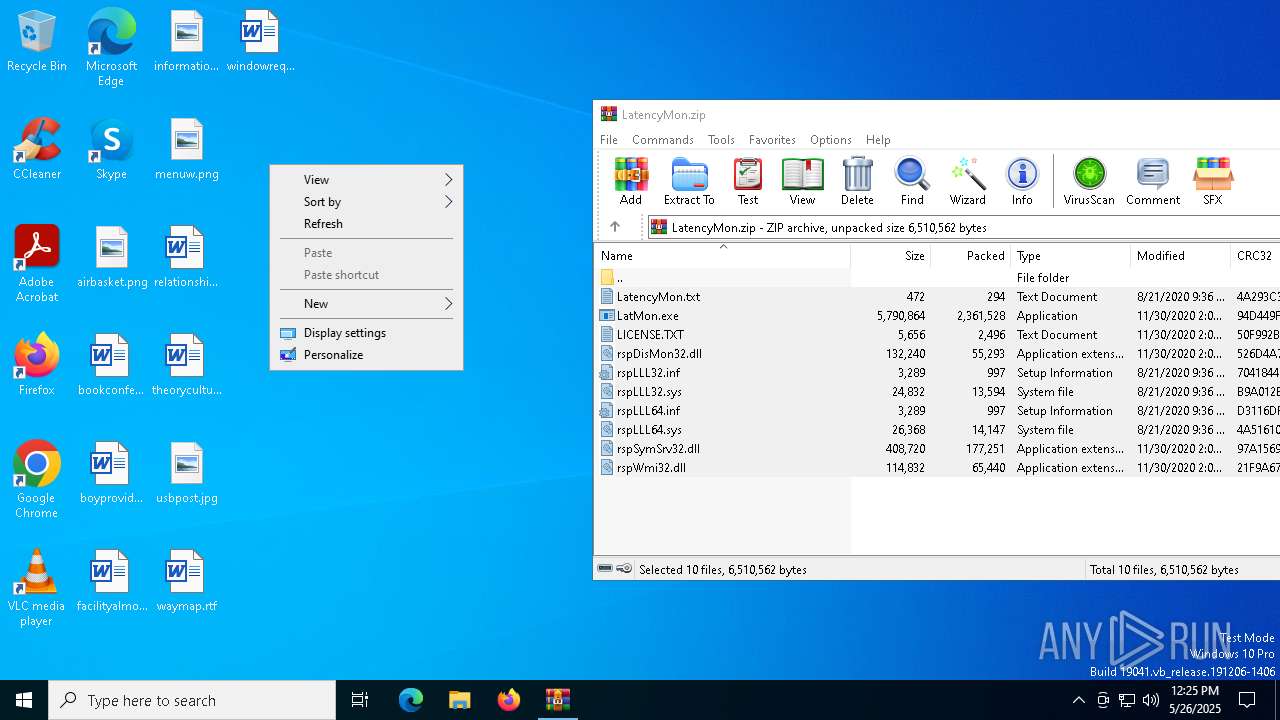Select the rspLLL64.sys file

[x=937, y=430]
